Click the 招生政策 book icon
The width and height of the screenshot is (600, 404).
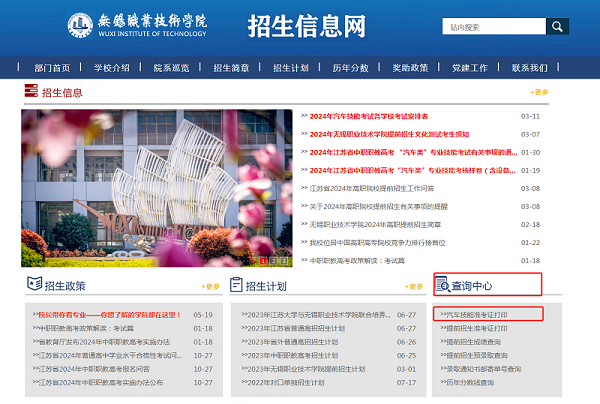pyautogui.click(x=33, y=286)
